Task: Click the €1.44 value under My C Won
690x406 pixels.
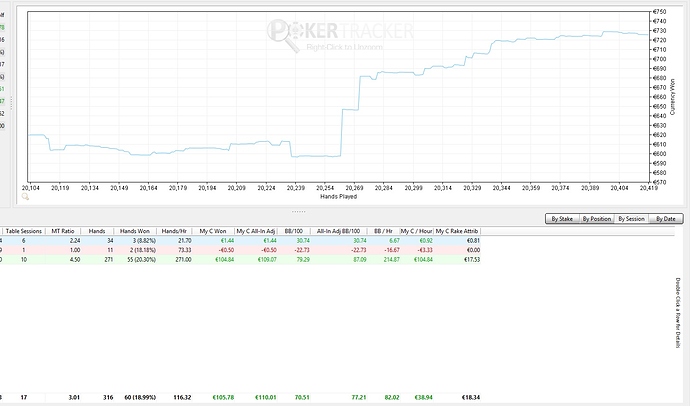Action: 227,241
